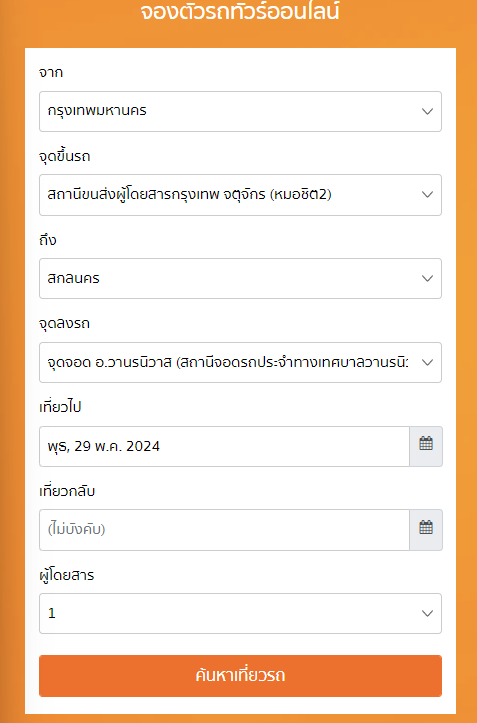Screen dimensions: 477x723
Task: Click the chevron arrow in the จุดลงรถ field
Action: 427,362
